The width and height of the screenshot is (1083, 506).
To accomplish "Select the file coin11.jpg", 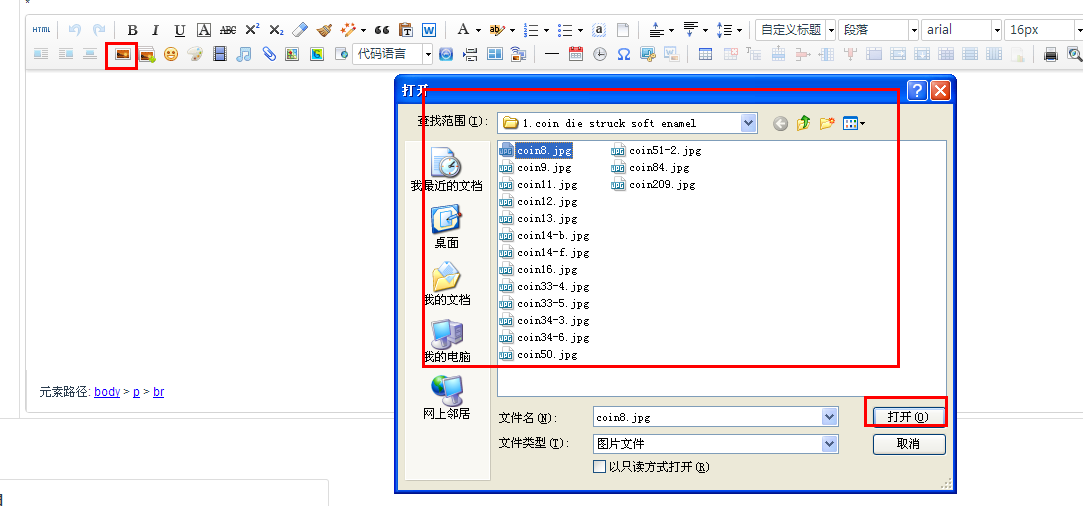I will pos(538,184).
